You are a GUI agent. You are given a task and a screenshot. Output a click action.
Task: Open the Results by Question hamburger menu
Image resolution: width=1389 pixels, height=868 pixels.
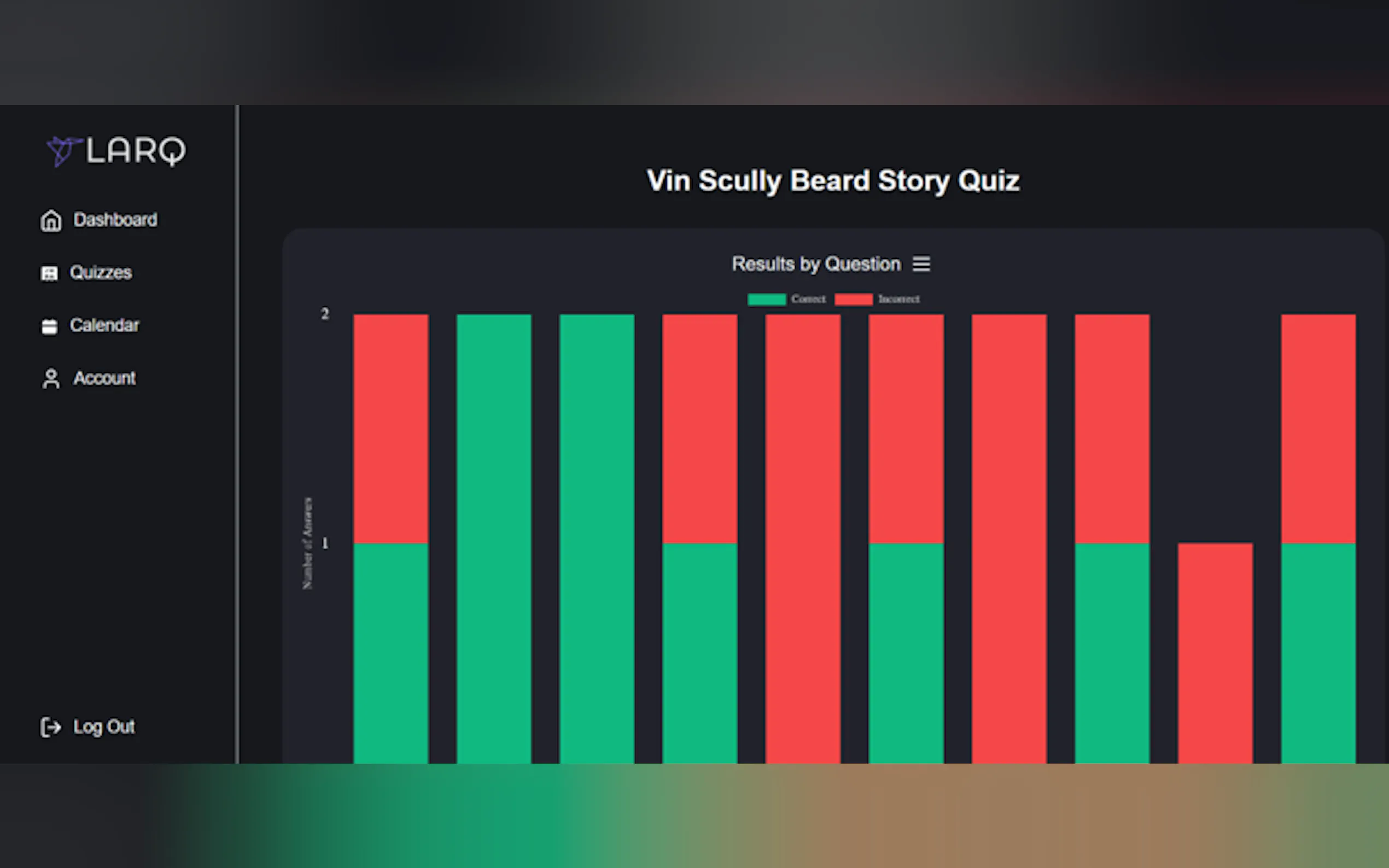click(921, 264)
